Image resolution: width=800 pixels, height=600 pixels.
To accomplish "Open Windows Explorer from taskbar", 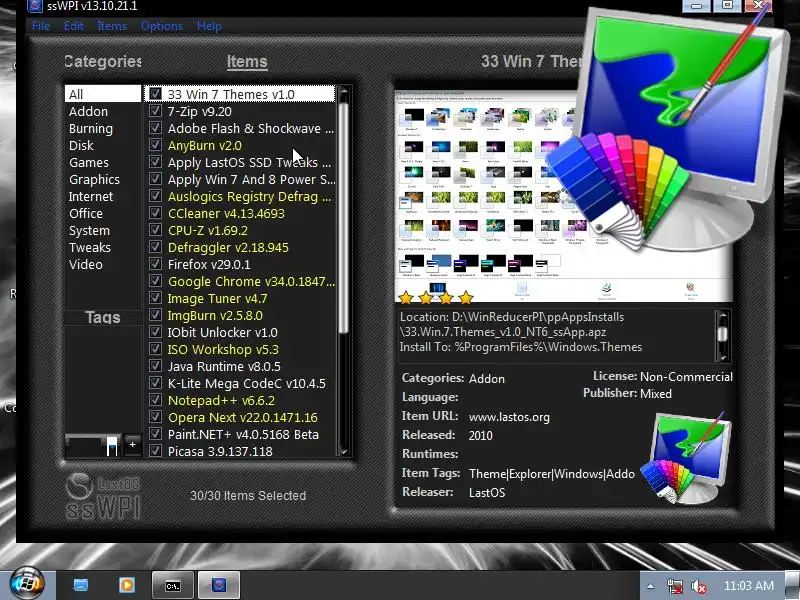I will coord(81,585).
